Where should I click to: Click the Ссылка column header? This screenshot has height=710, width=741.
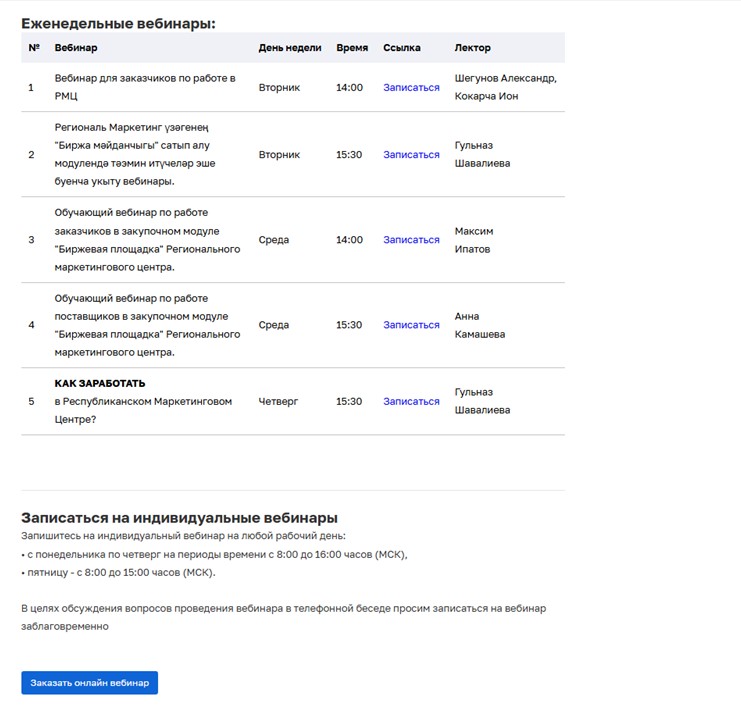point(402,48)
